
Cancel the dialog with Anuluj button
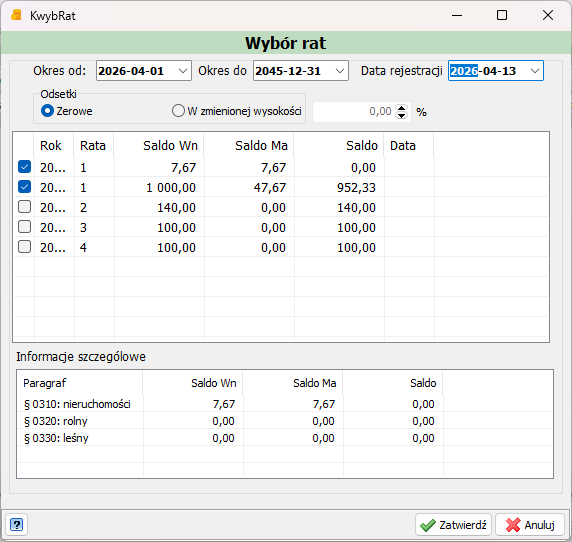pyautogui.click(x=530, y=525)
